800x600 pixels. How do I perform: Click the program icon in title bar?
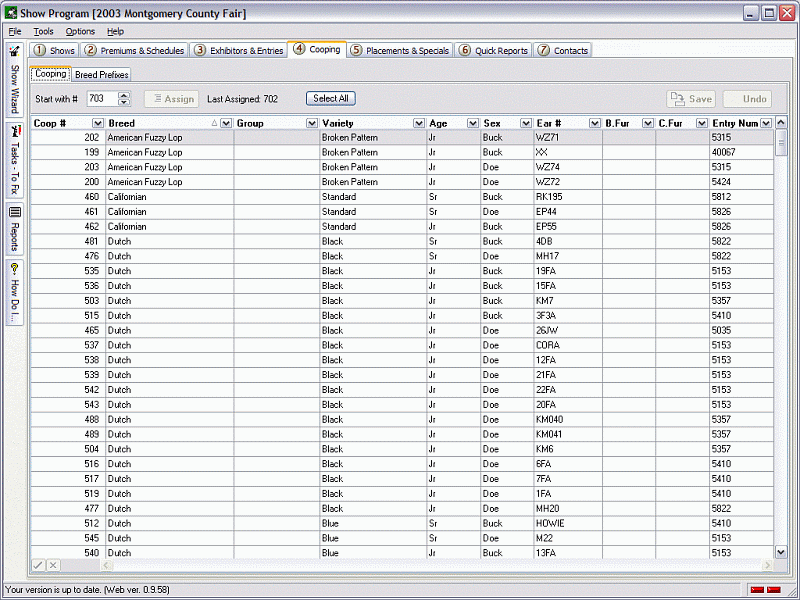(11, 13)
